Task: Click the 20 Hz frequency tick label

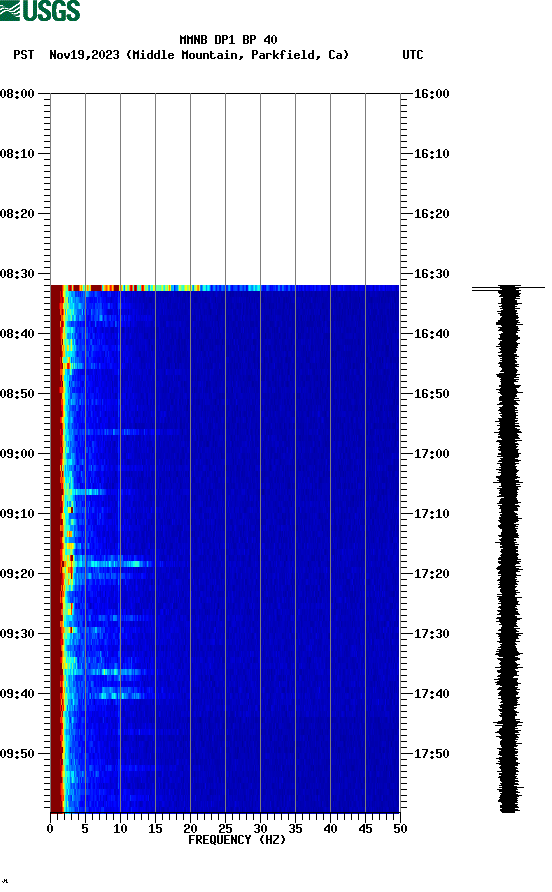Action: point(190,829)
